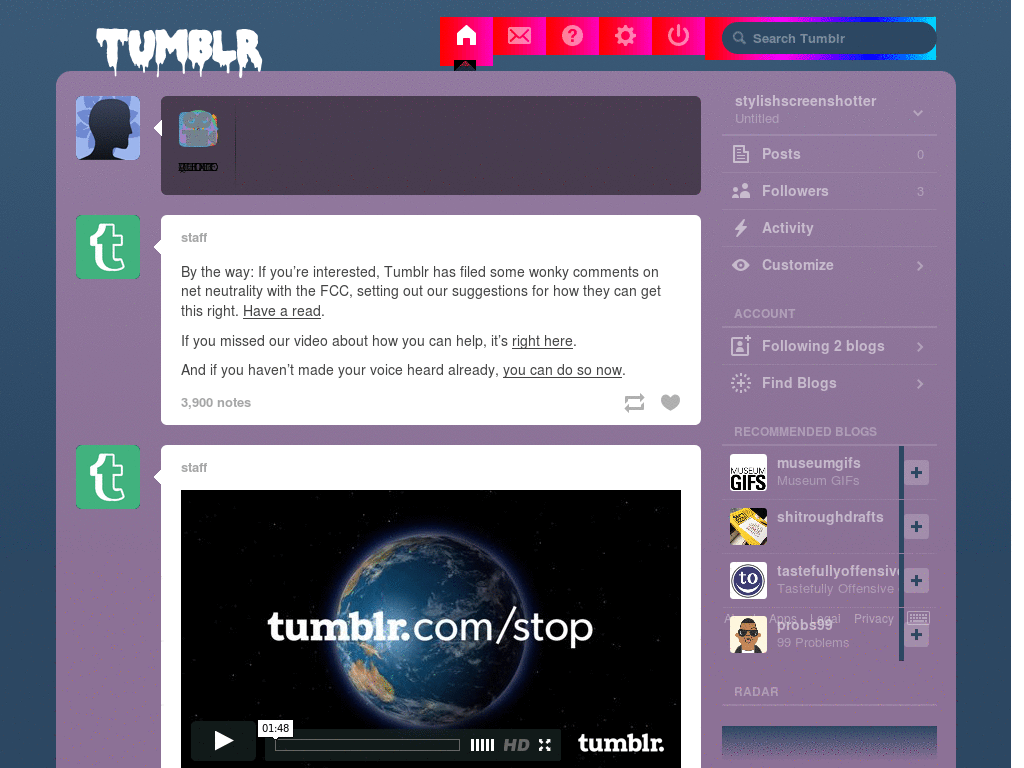Screen dimensions: 1024x768
Task: Open Posts in sidebar
Action: [x=829, y=154]
